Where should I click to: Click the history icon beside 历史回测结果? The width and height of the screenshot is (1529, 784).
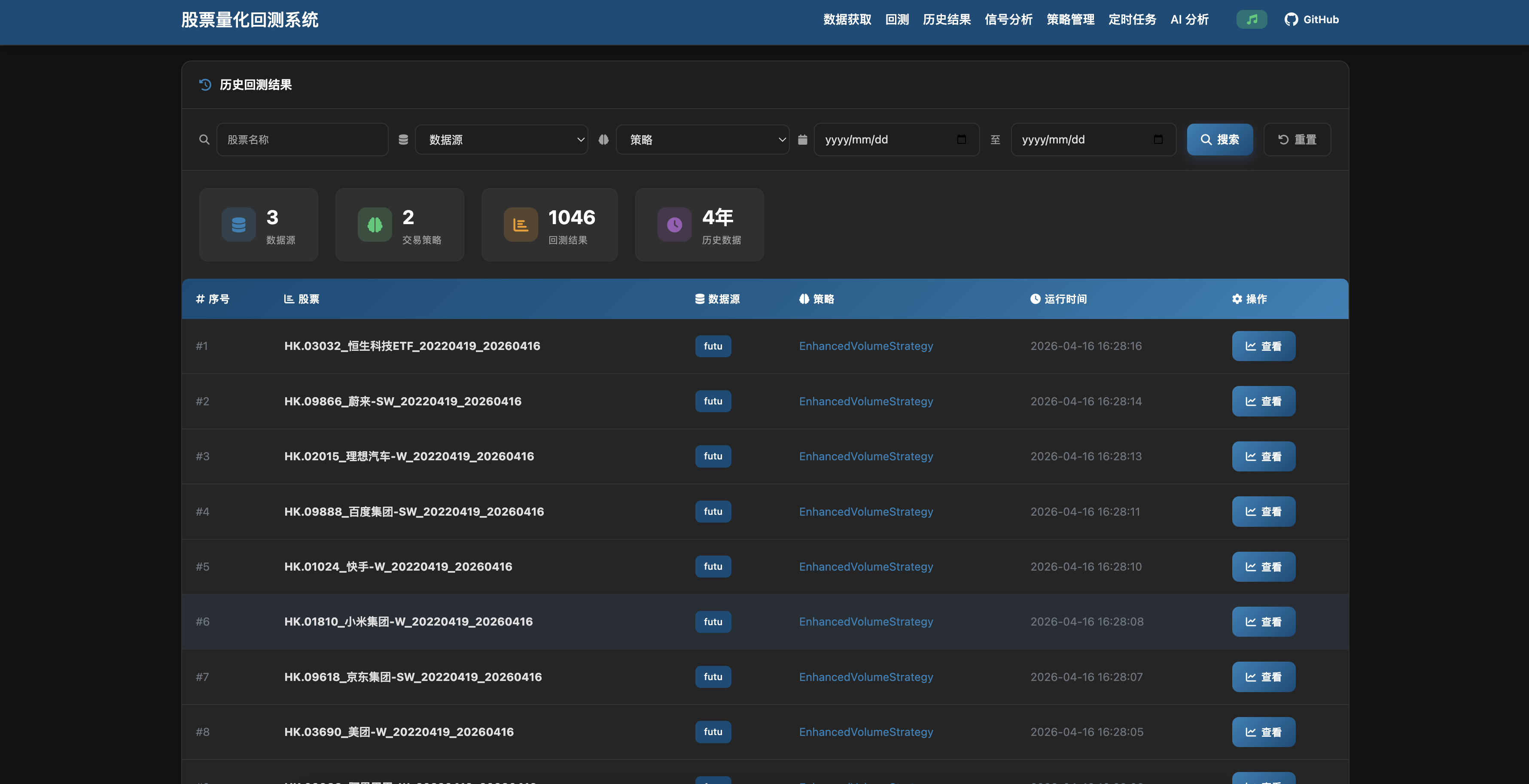(x=205, y=85)
